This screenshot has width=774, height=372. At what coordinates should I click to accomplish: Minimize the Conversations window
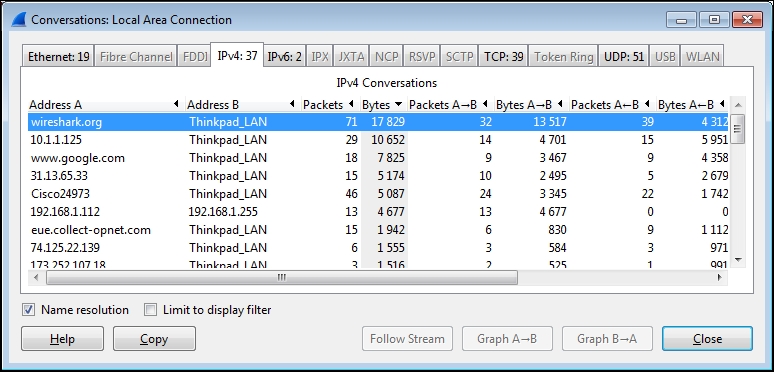coord(682,20)
